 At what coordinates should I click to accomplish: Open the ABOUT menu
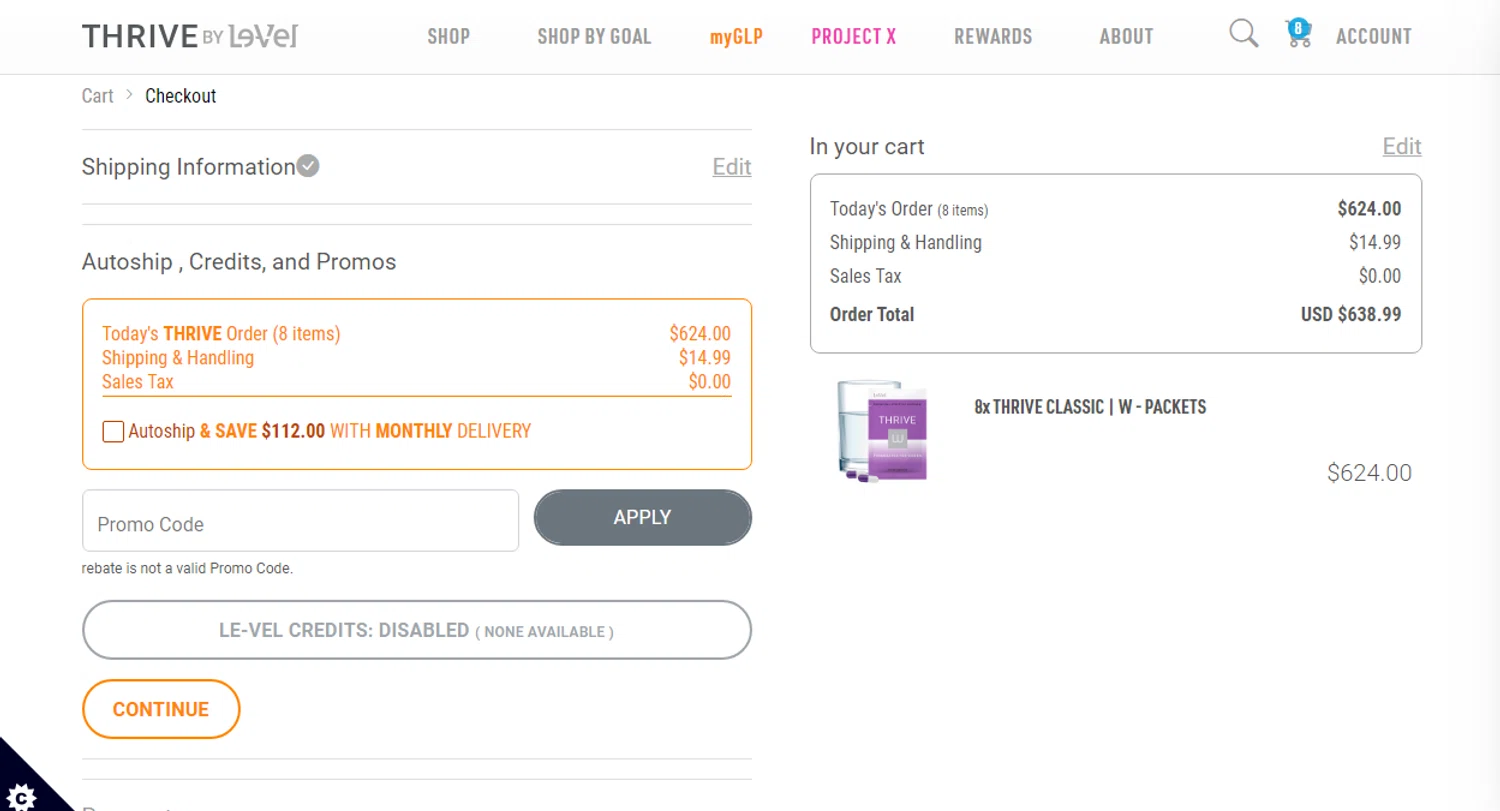pyautogui.click(x=1126, y=37)
